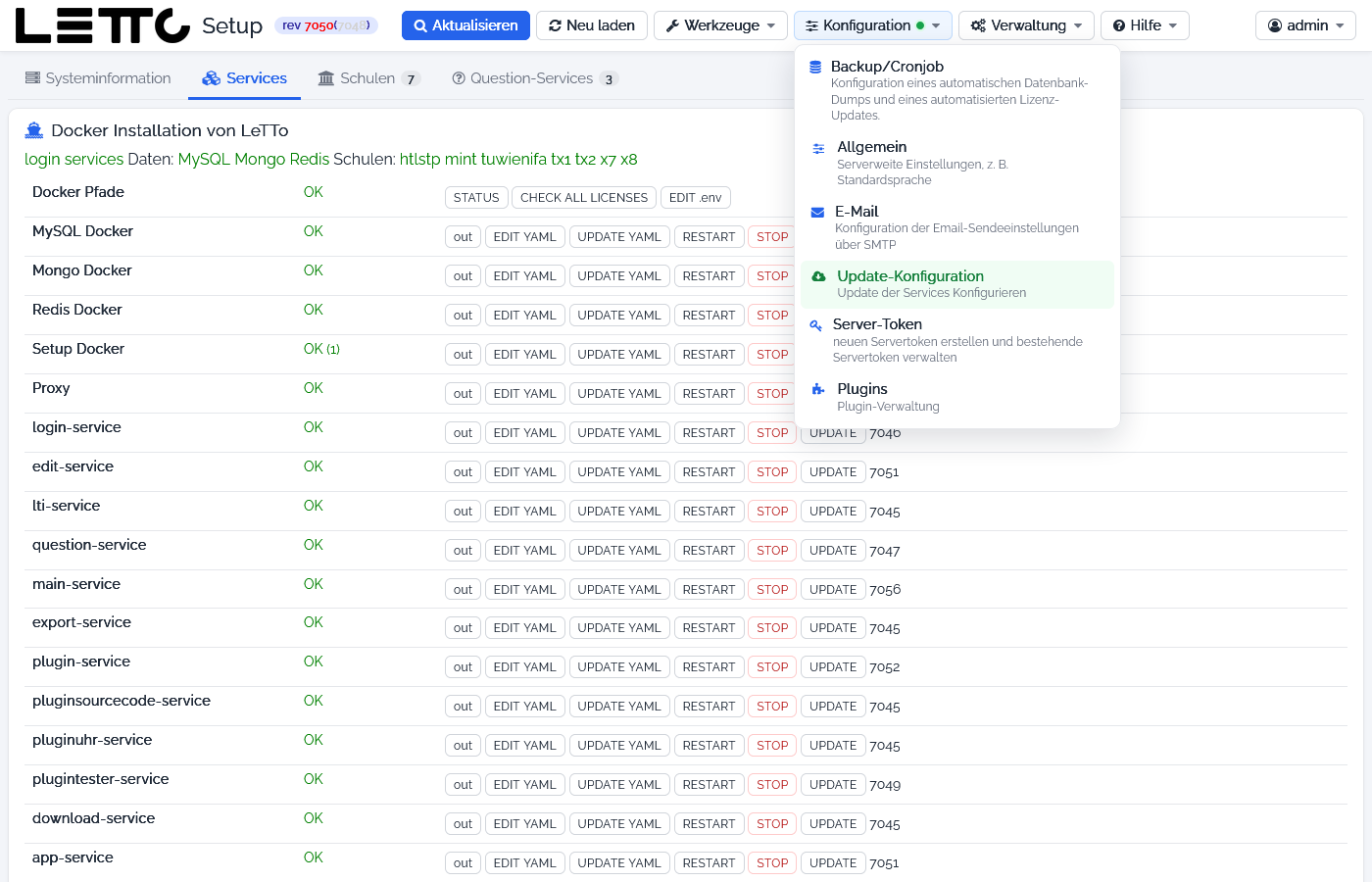The image size is (1372, 882).
Task: Click the htlstp school link
Action: [x=420, y=160]
